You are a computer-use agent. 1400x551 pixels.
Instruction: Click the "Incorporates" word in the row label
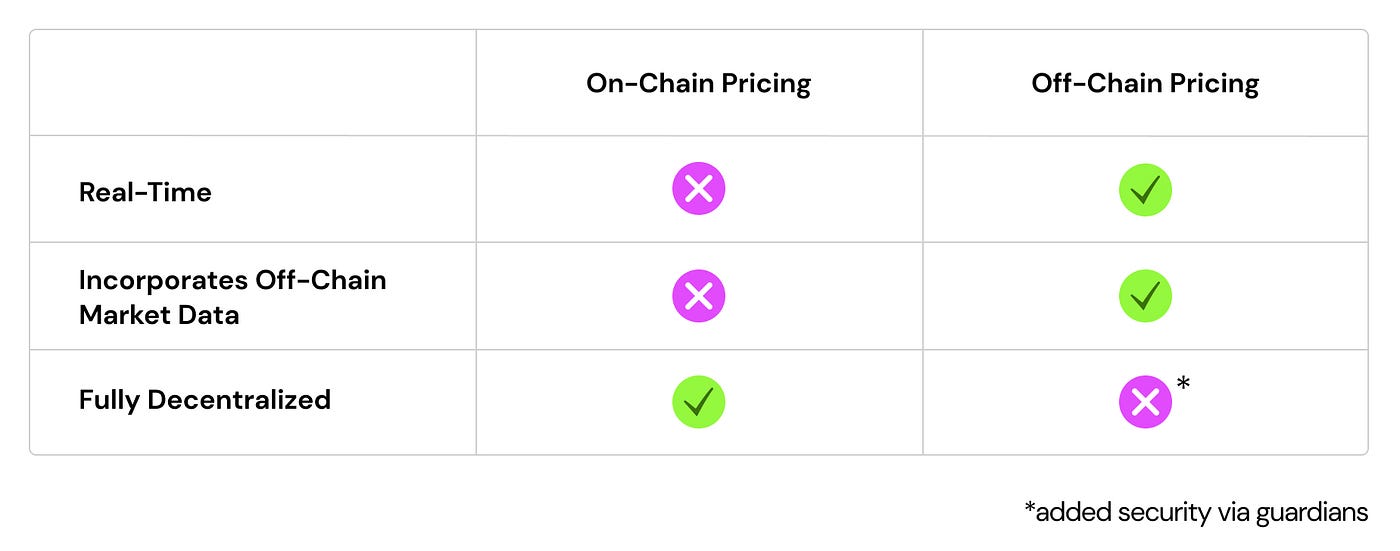coord(163,280)
